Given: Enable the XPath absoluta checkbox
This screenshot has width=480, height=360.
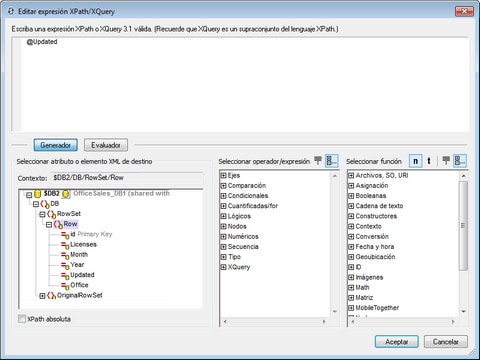Looking at the screenshot, I should [x=22, y=319].
